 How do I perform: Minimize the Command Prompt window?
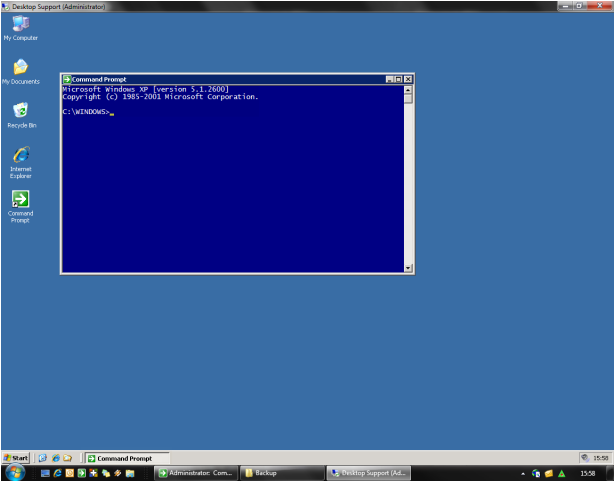coord(389,79)
